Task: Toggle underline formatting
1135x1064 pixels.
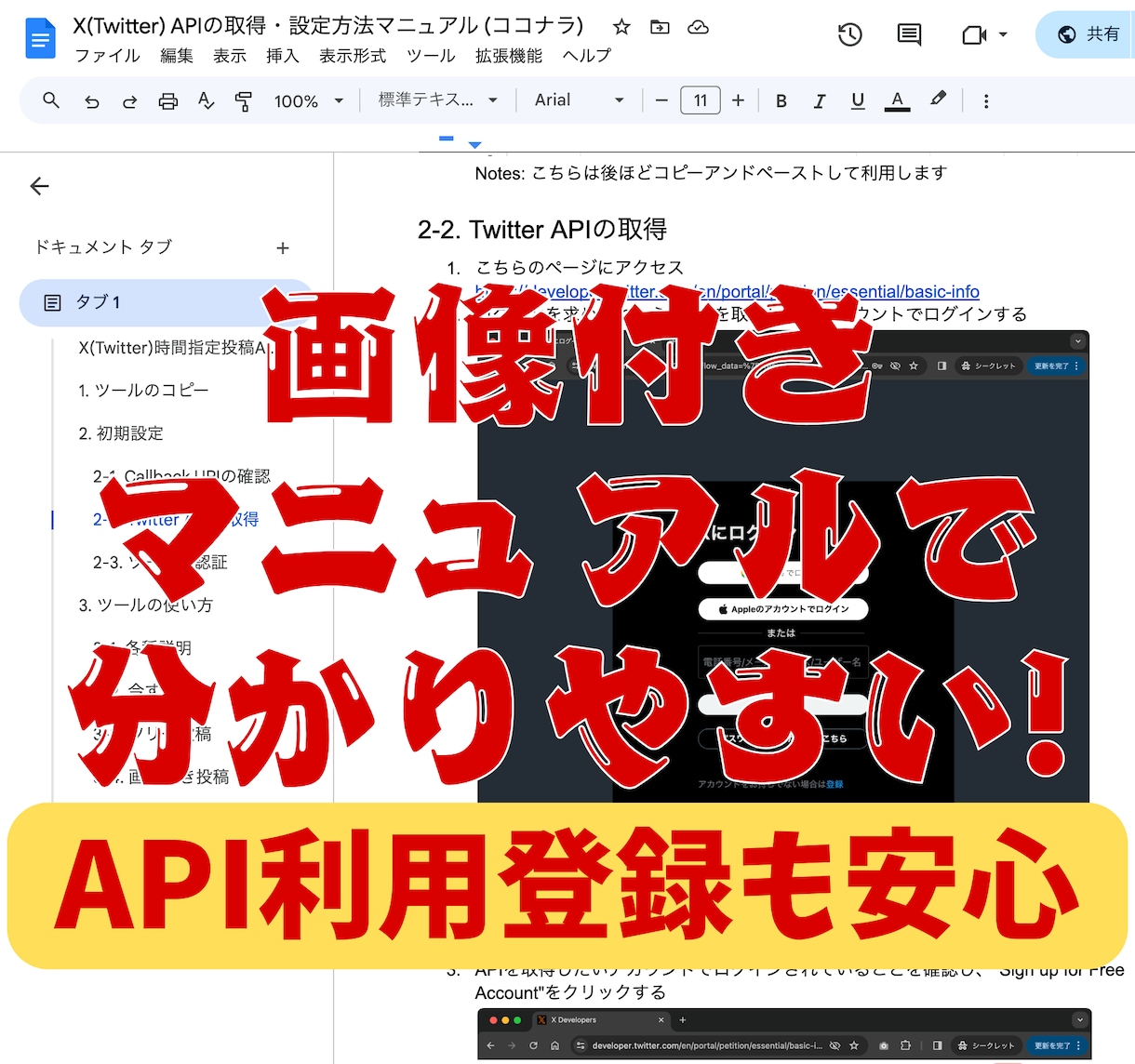Action: click(858, 100)
